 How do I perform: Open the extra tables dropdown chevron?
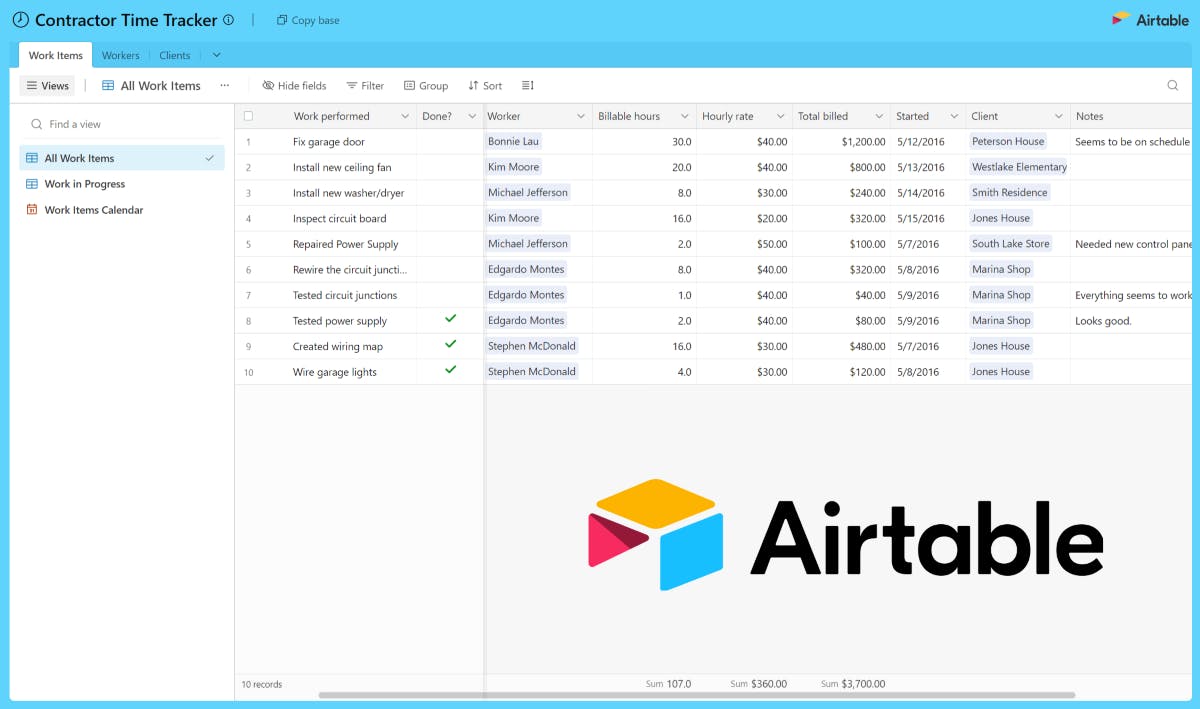click(216, 55)
